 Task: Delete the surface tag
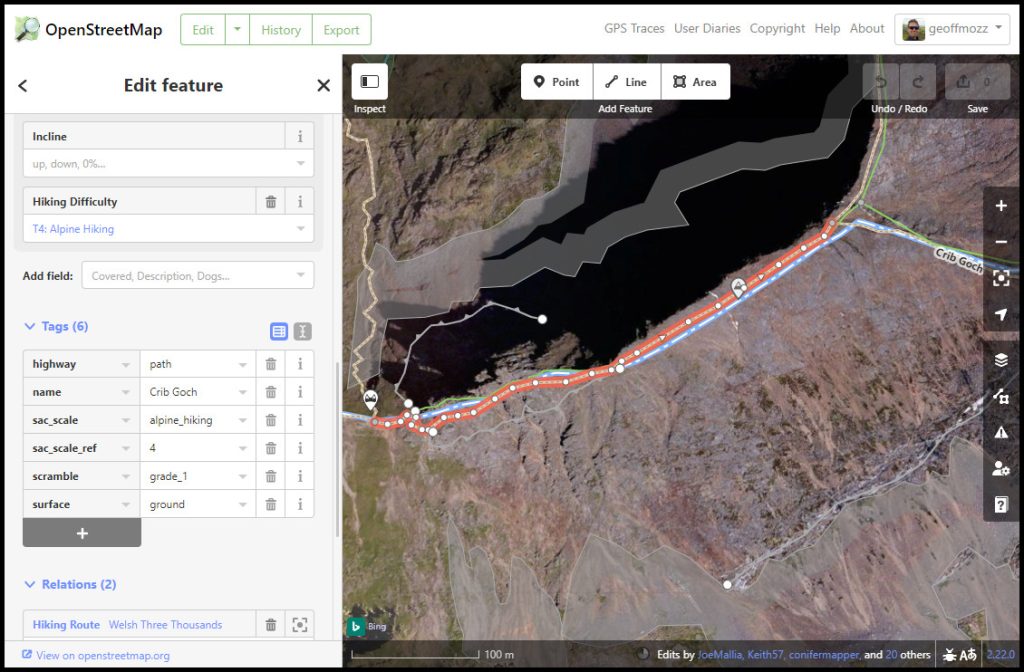coord(270,505)
